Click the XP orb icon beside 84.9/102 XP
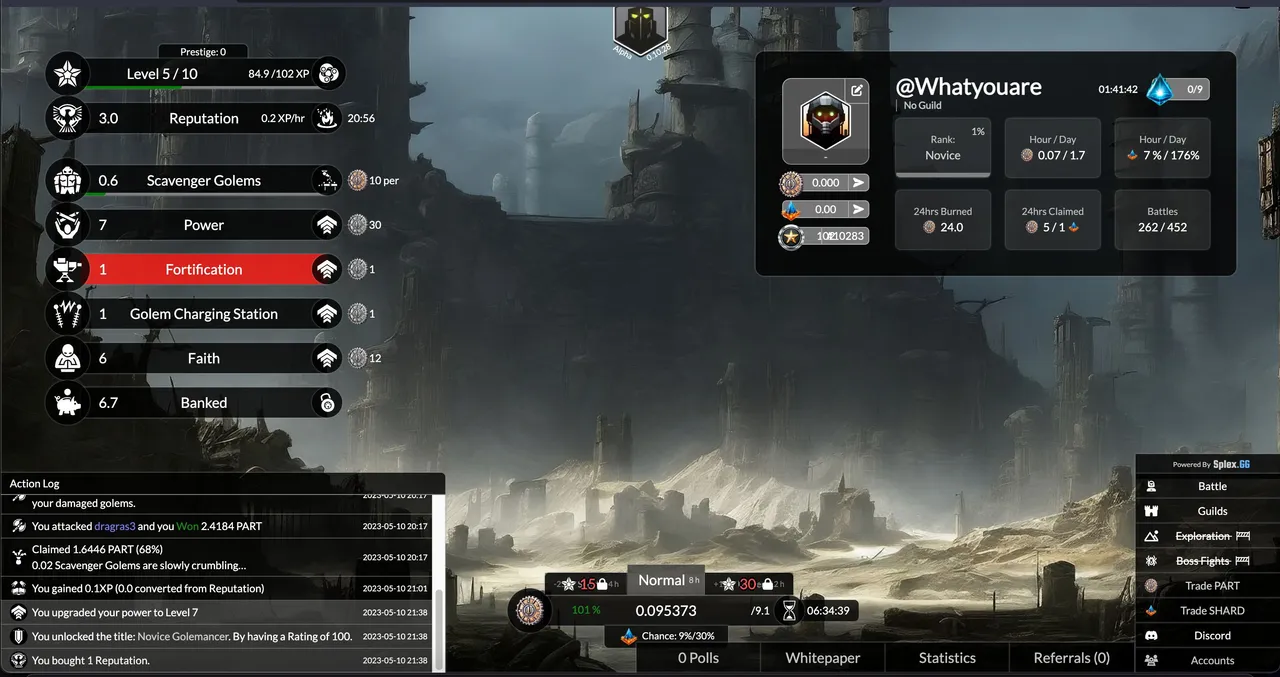Viewport: 1280px width, 677px height. [x=329, y=74]
